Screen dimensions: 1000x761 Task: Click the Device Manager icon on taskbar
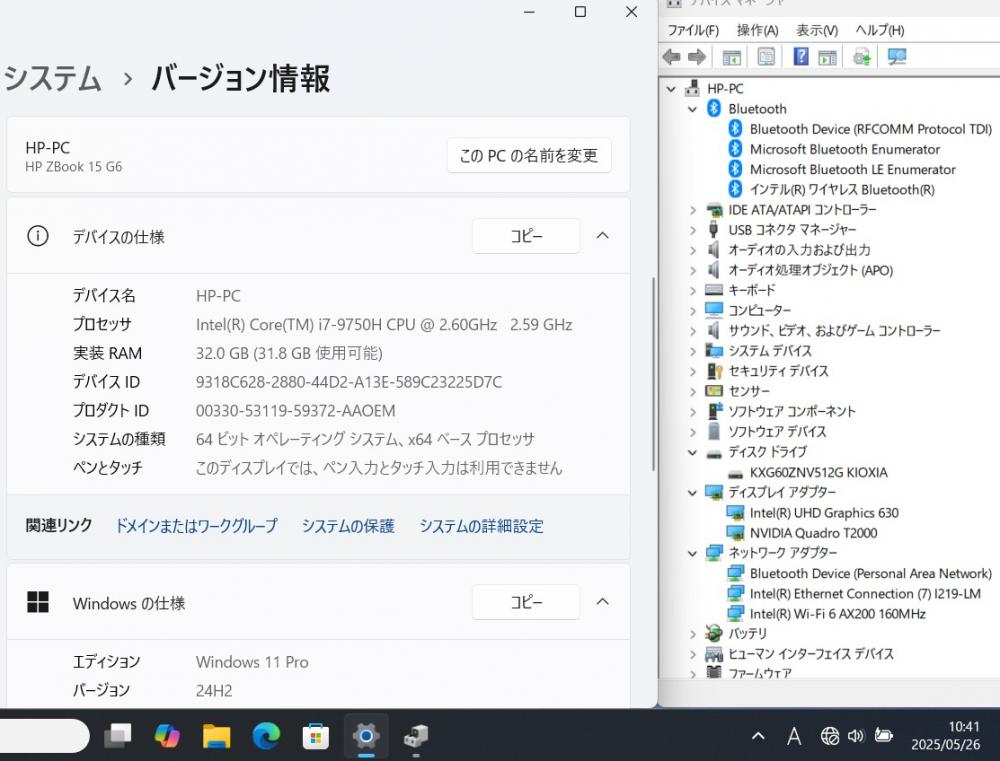[416, 737]
